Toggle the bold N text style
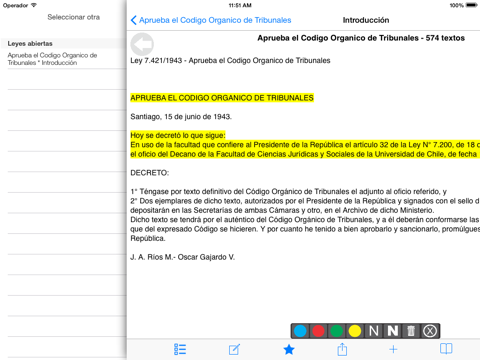Image resolution: width=480 pixels, height=360 pixels. pos(393,331)
